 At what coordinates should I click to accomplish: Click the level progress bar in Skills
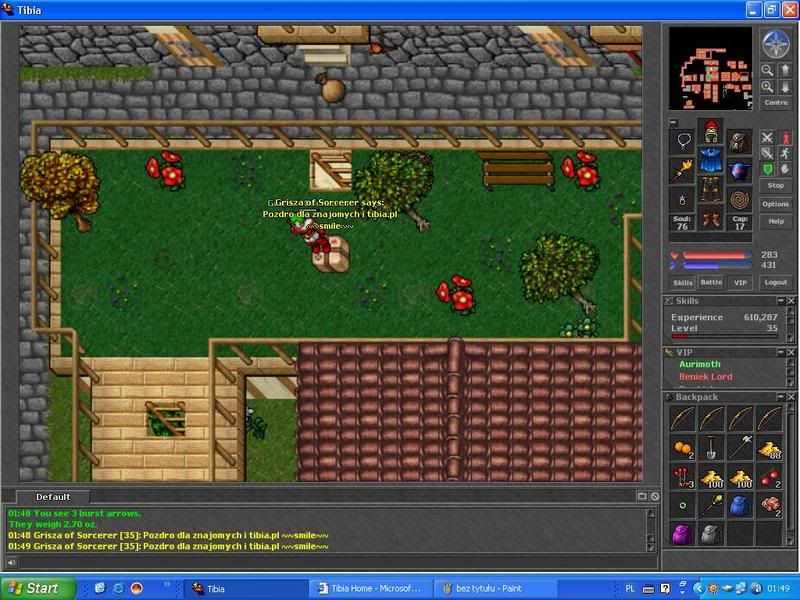click(x=724, y=336)
